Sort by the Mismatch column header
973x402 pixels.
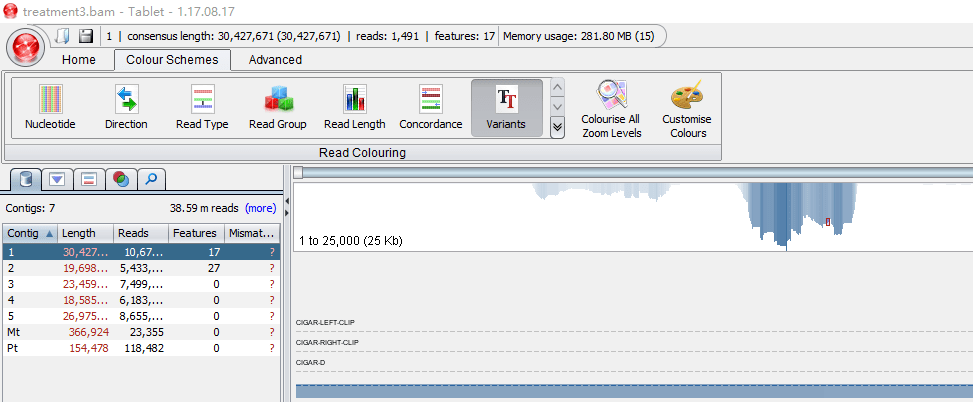[252, 233]
